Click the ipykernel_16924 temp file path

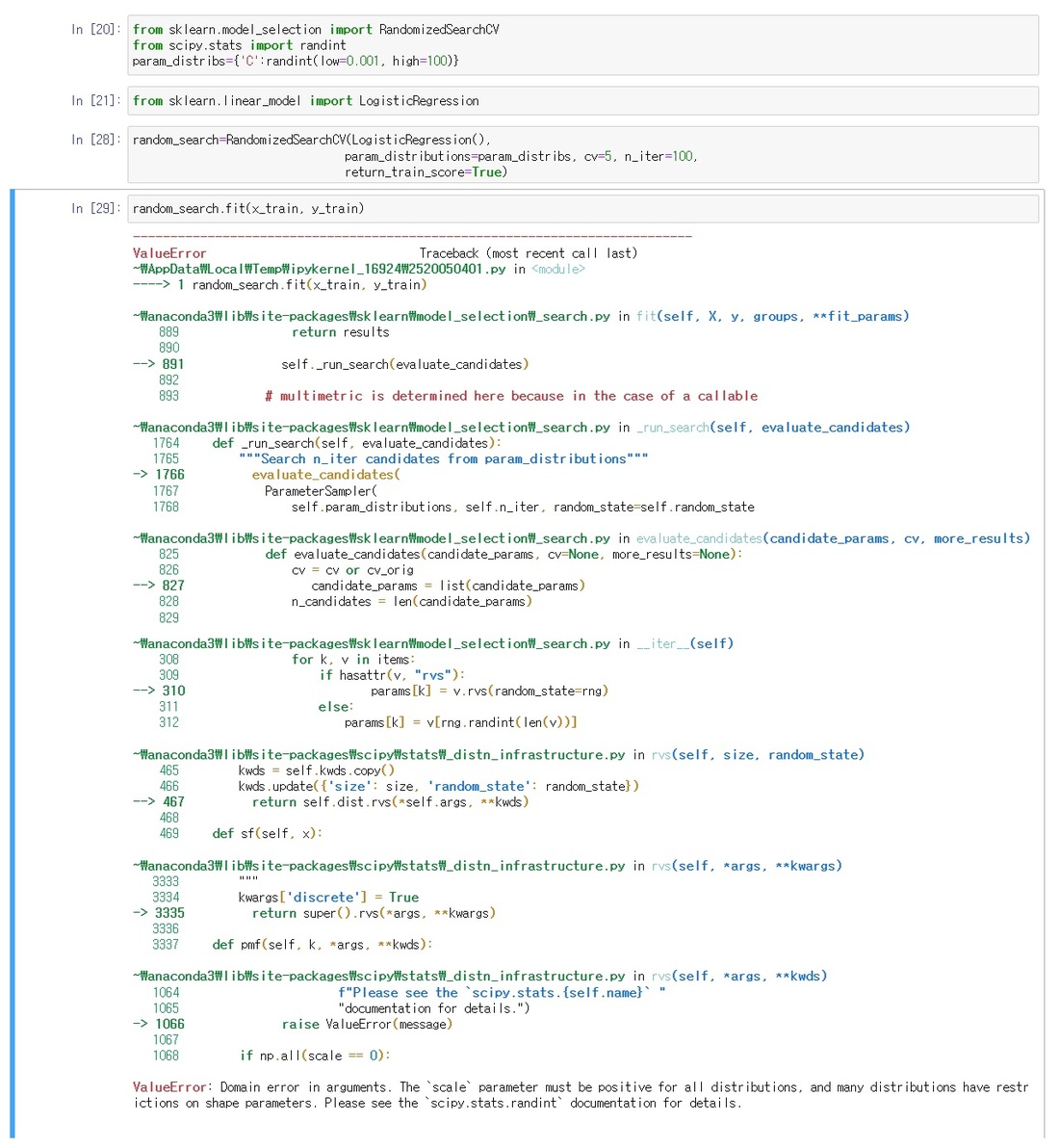[319, 269]
